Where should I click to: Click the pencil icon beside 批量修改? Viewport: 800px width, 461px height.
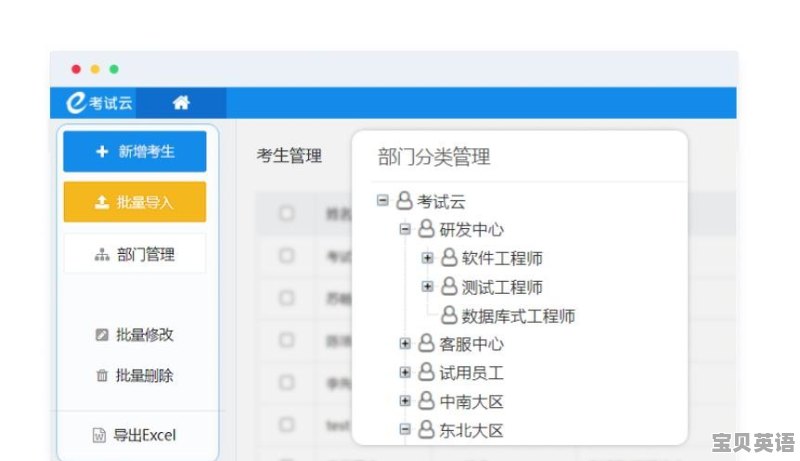click(102, 335)
